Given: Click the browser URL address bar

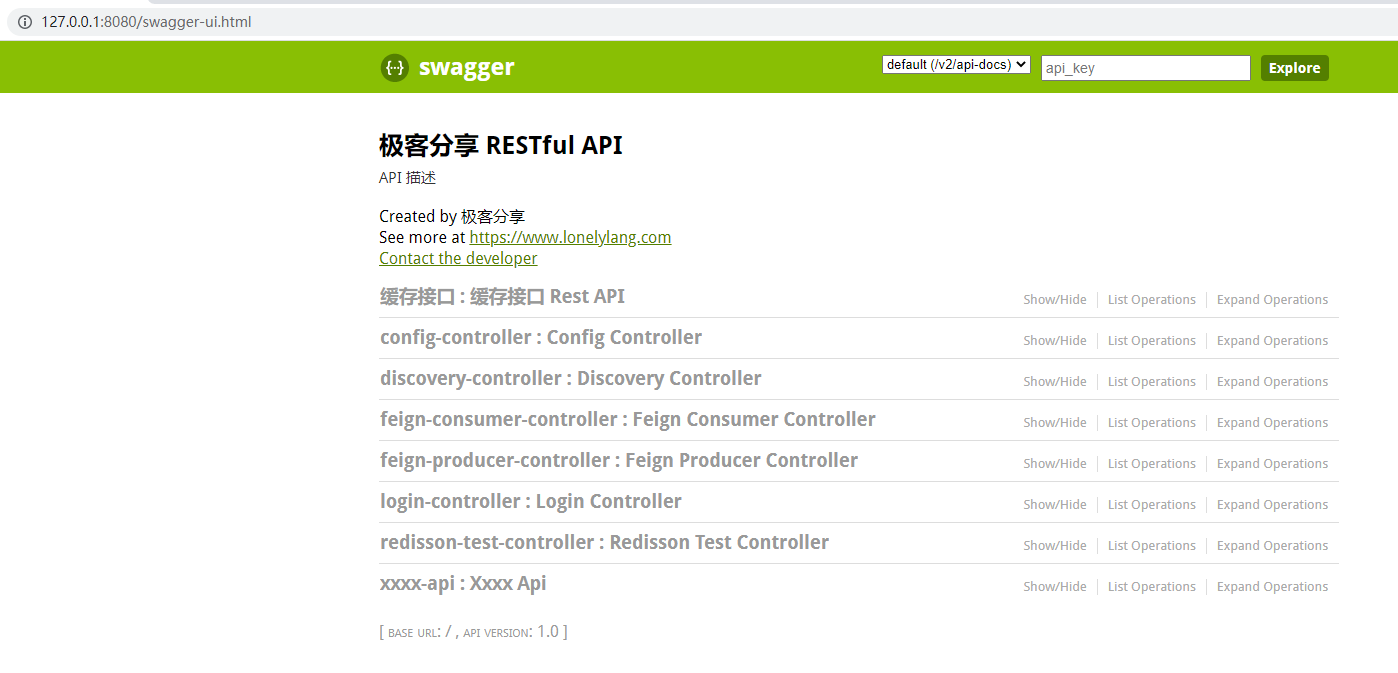Looking at the screenshot, I should [x=700, y=22].
